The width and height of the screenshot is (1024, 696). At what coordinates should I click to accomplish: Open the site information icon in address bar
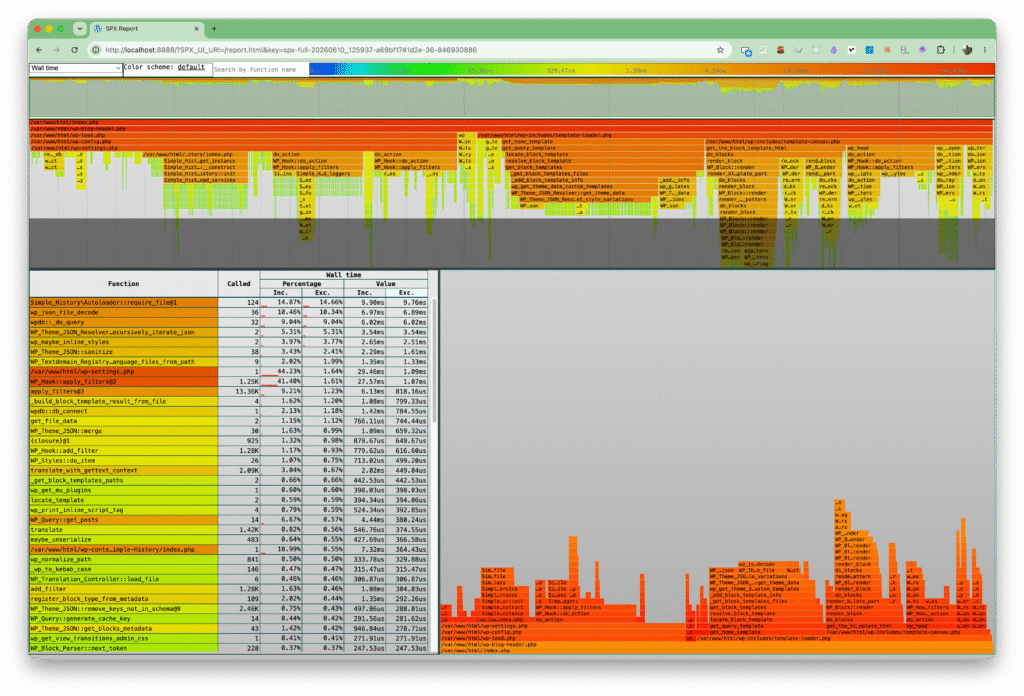(x=96, y=50)
